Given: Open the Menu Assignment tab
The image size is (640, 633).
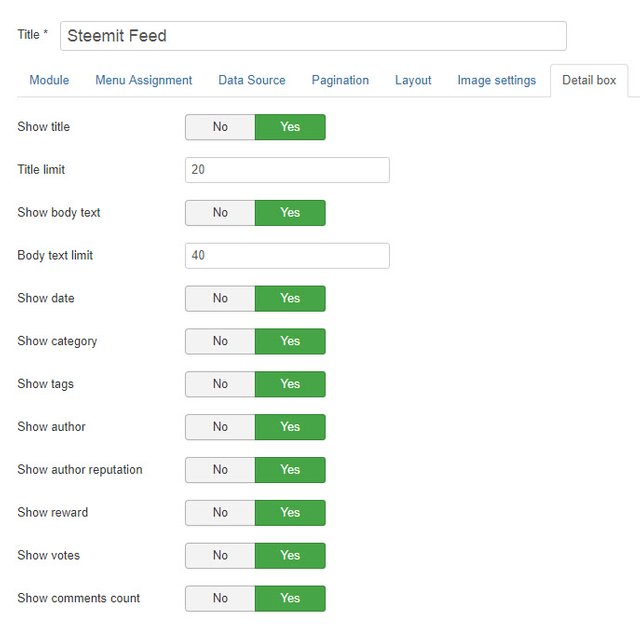Looking at the screenshot, I should coord(144,80).
